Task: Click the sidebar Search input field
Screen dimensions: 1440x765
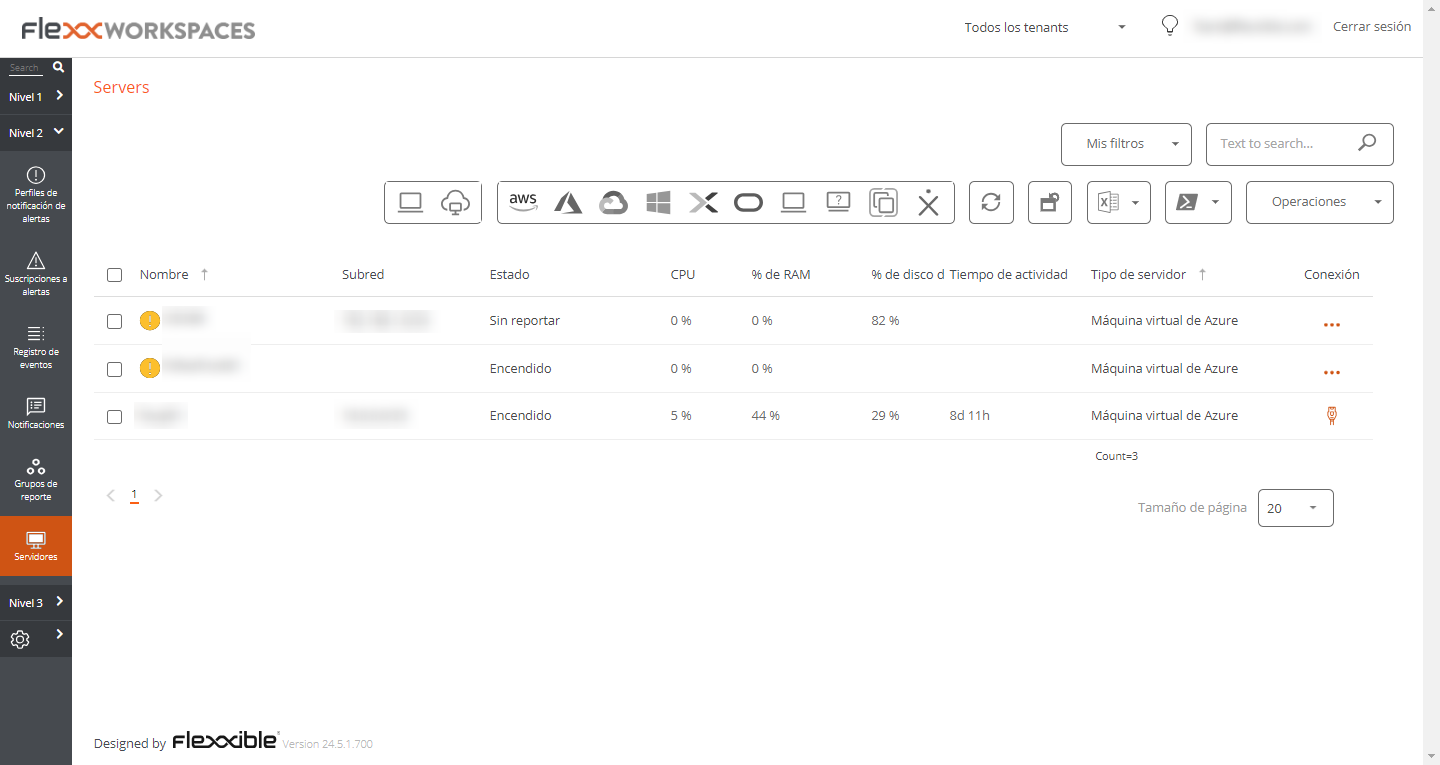Action: tap(25, 68)
